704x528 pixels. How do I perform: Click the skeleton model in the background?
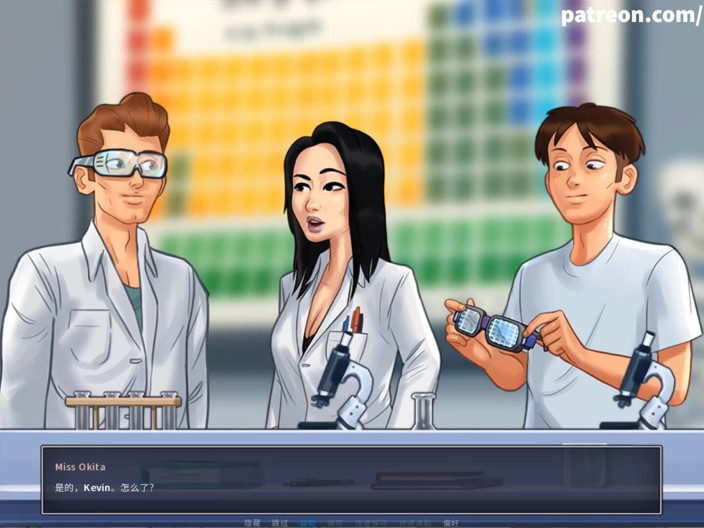682,207
